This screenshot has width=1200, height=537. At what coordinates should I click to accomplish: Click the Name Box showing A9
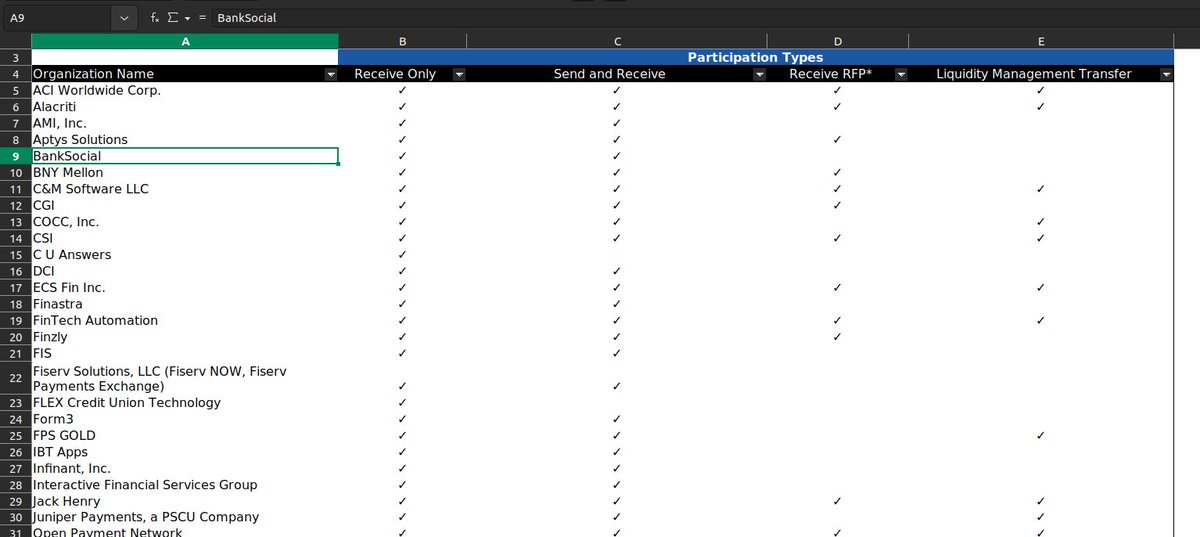point(57,18)
